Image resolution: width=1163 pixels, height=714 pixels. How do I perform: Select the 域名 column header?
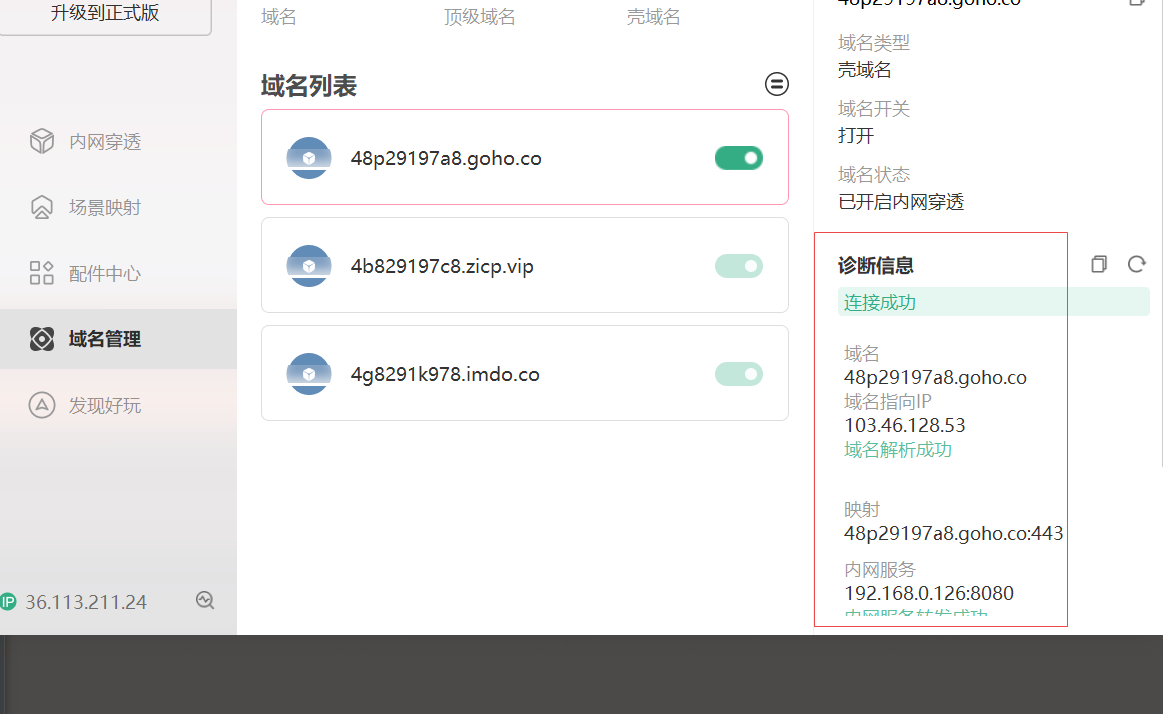(279, 16)
